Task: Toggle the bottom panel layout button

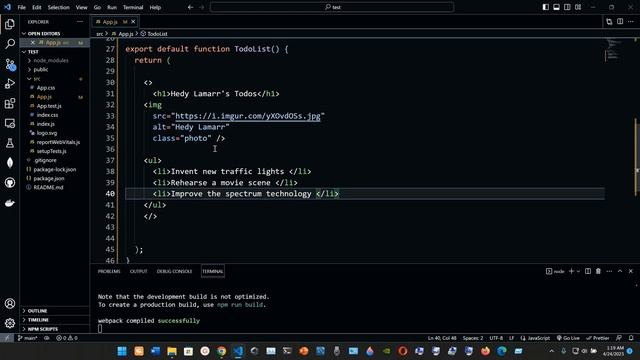Action: pos(556,7)
